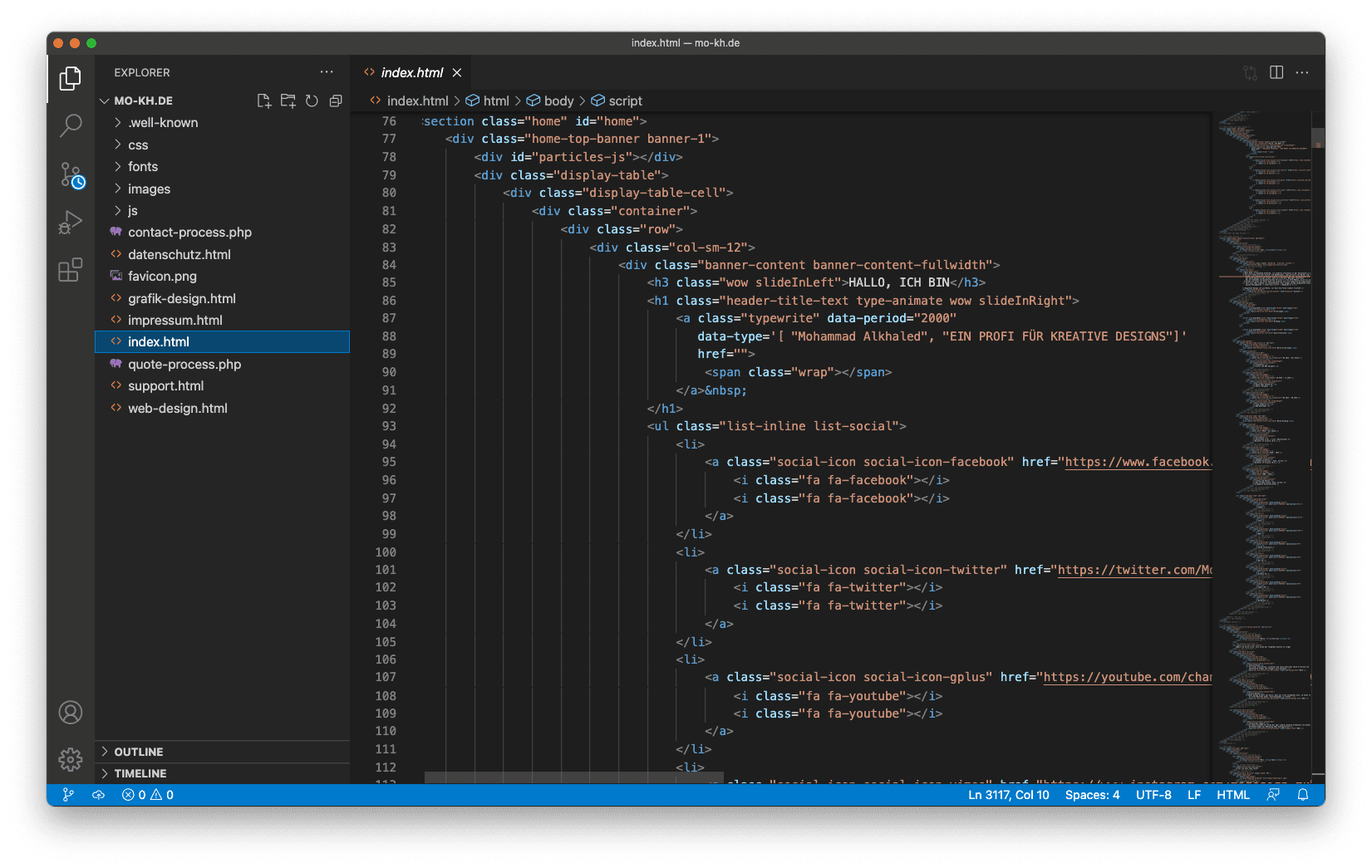Viewport: 1372px width, 868px height.
Task: Click the Open Changes icon in editor toolbar
Action: click(1251, 72)
